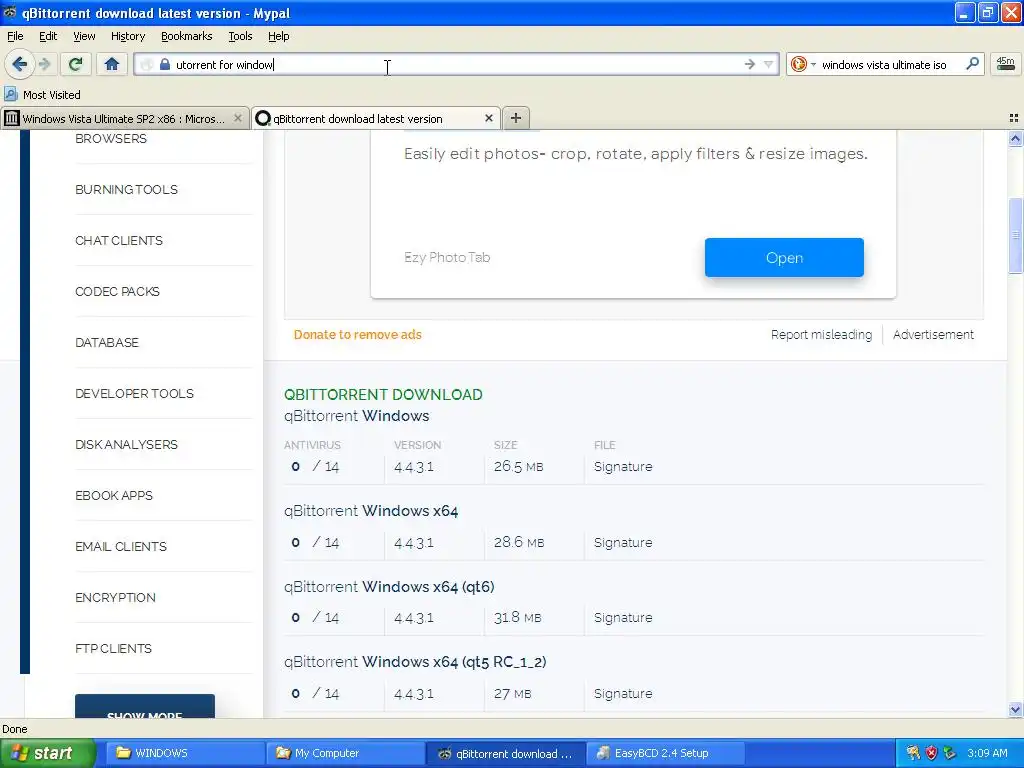Click the vertical scrollbar thumb
Screen dimensions: 1024x768
click(1015, 235)
